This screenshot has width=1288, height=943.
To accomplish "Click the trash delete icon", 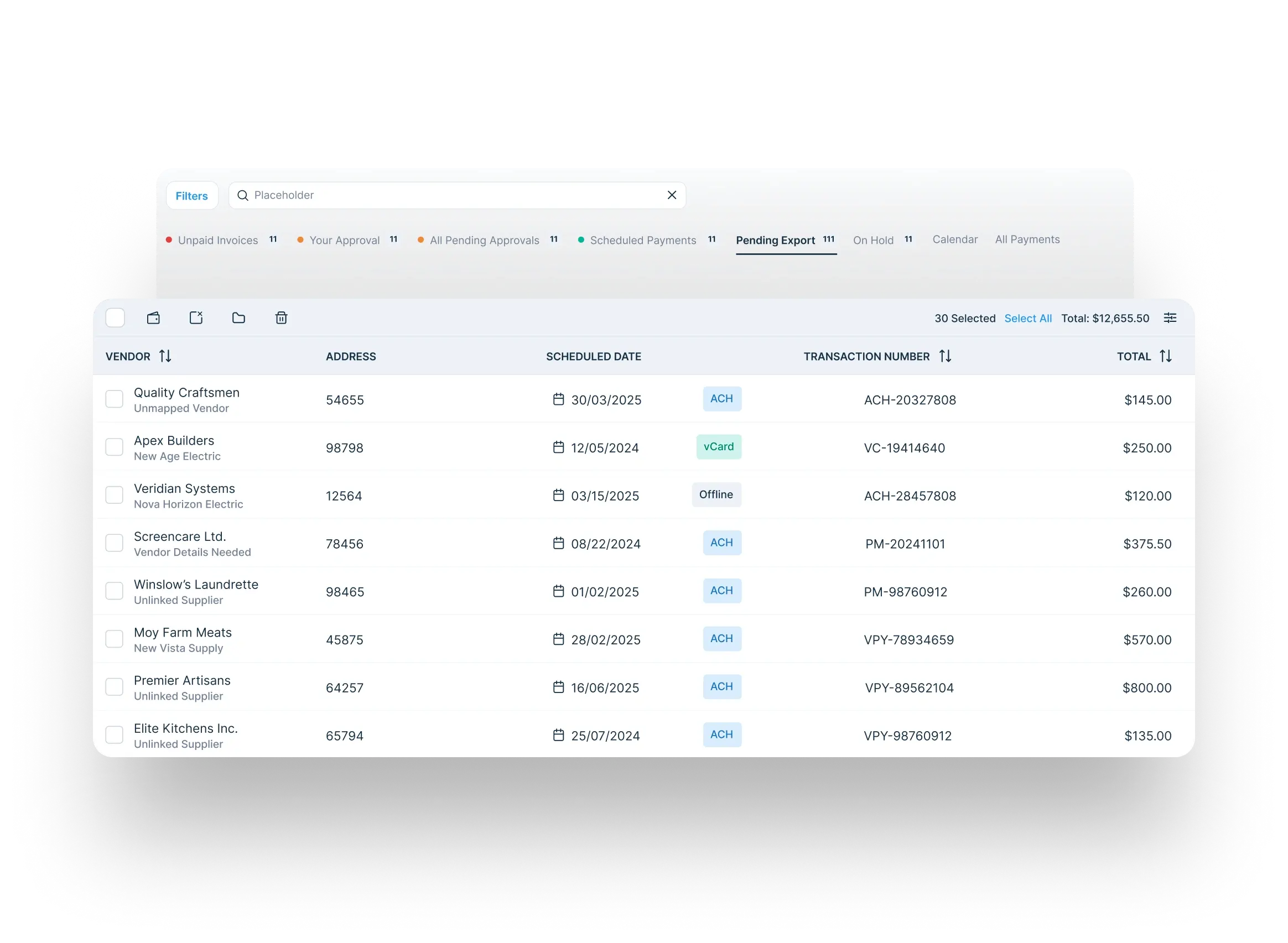I will pyautogui.click(x=281, y=318).
